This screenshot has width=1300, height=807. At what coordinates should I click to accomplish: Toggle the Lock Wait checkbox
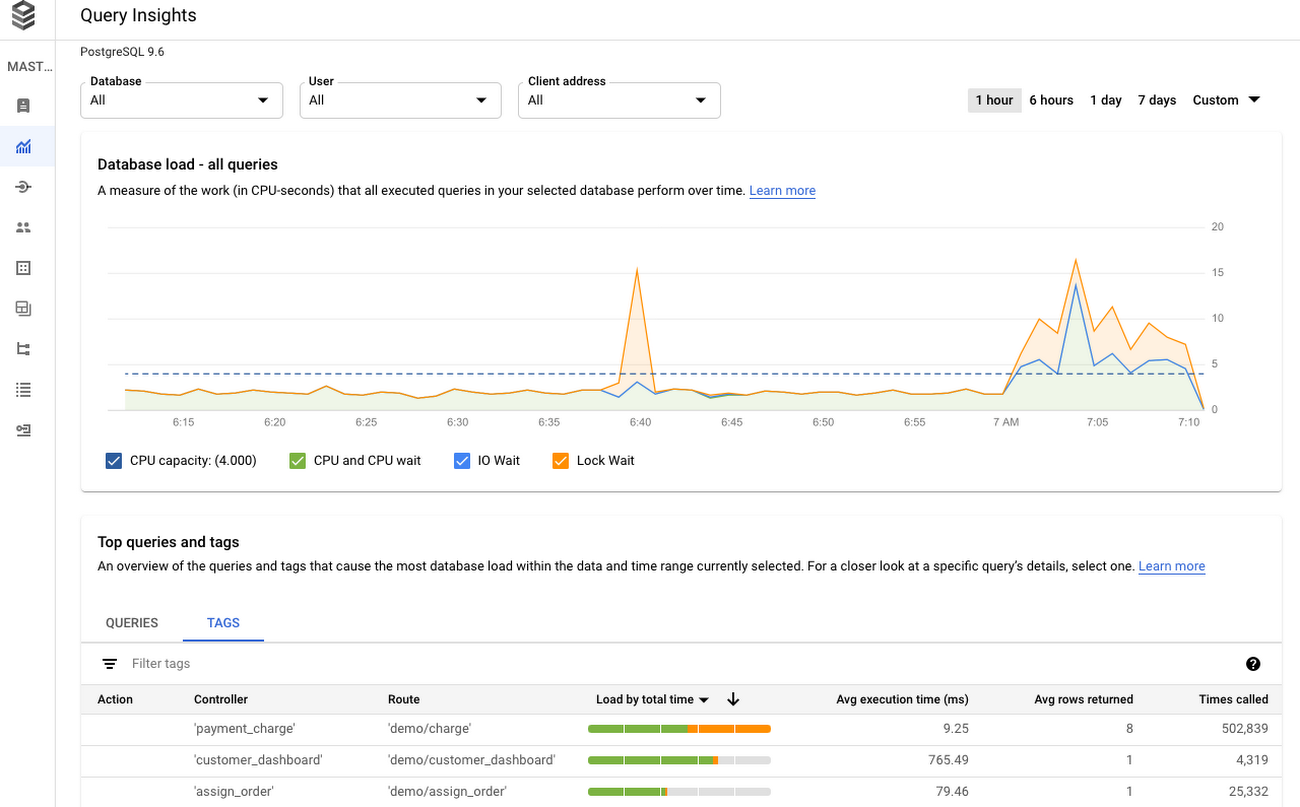560,461
